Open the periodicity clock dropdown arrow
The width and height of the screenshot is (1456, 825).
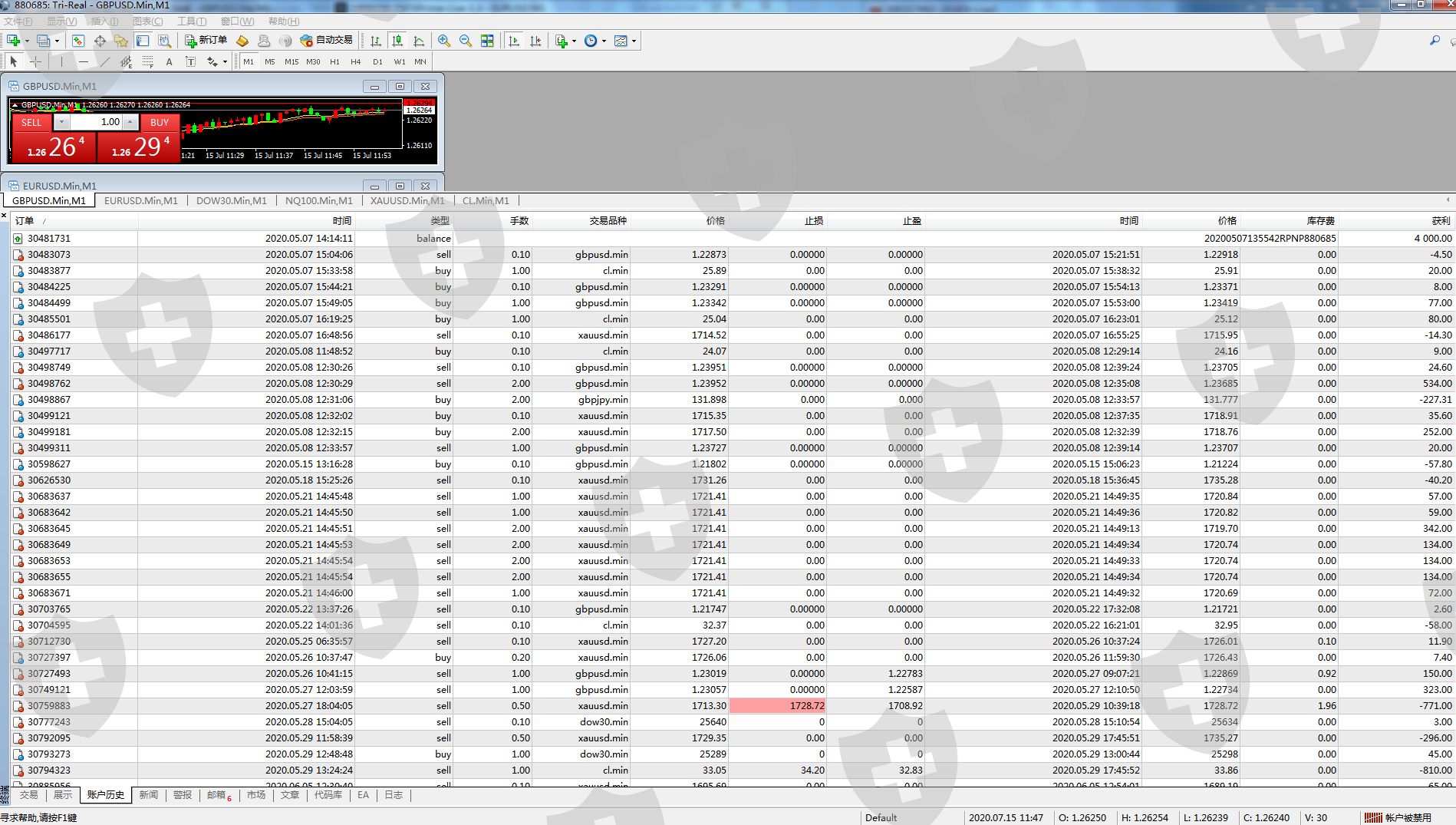tap(604, 41)
